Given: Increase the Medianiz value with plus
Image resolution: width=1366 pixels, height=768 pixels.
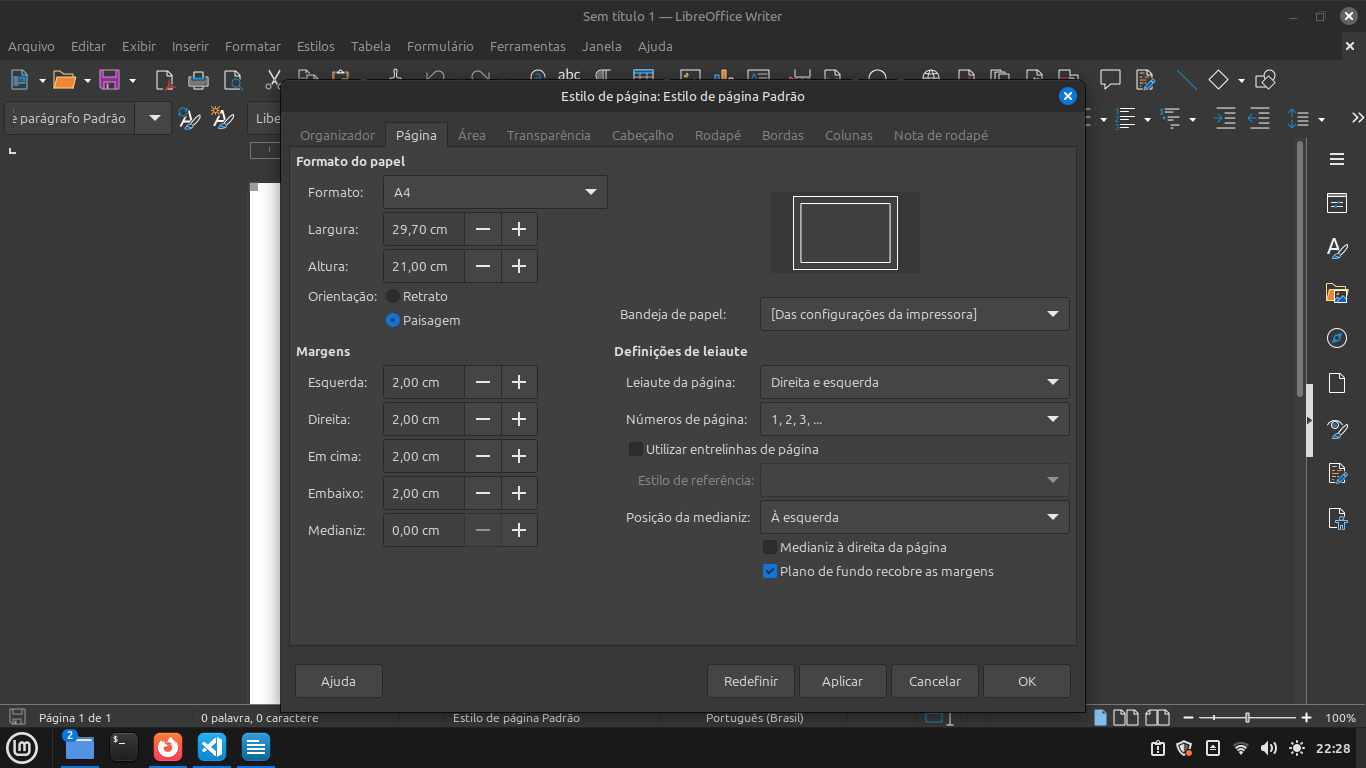Looking at the screenshot, I should [x=519, y=530].
